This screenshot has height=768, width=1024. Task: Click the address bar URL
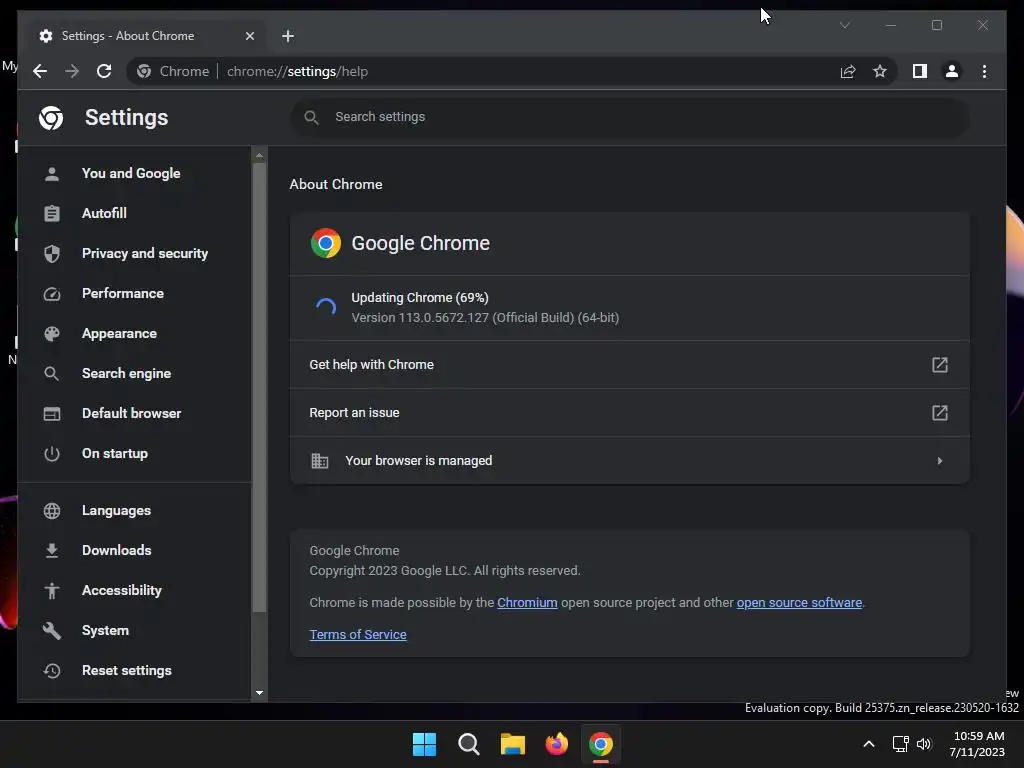click(297, 71)
